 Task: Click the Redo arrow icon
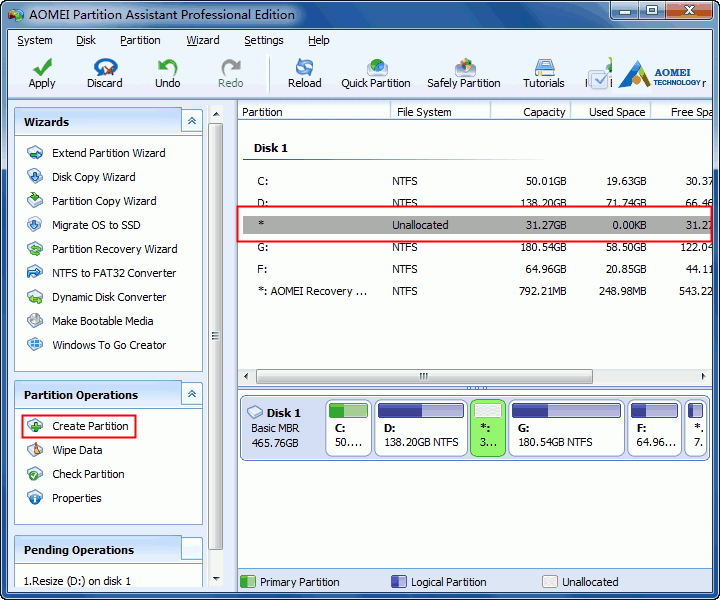[x=231, y=67]
